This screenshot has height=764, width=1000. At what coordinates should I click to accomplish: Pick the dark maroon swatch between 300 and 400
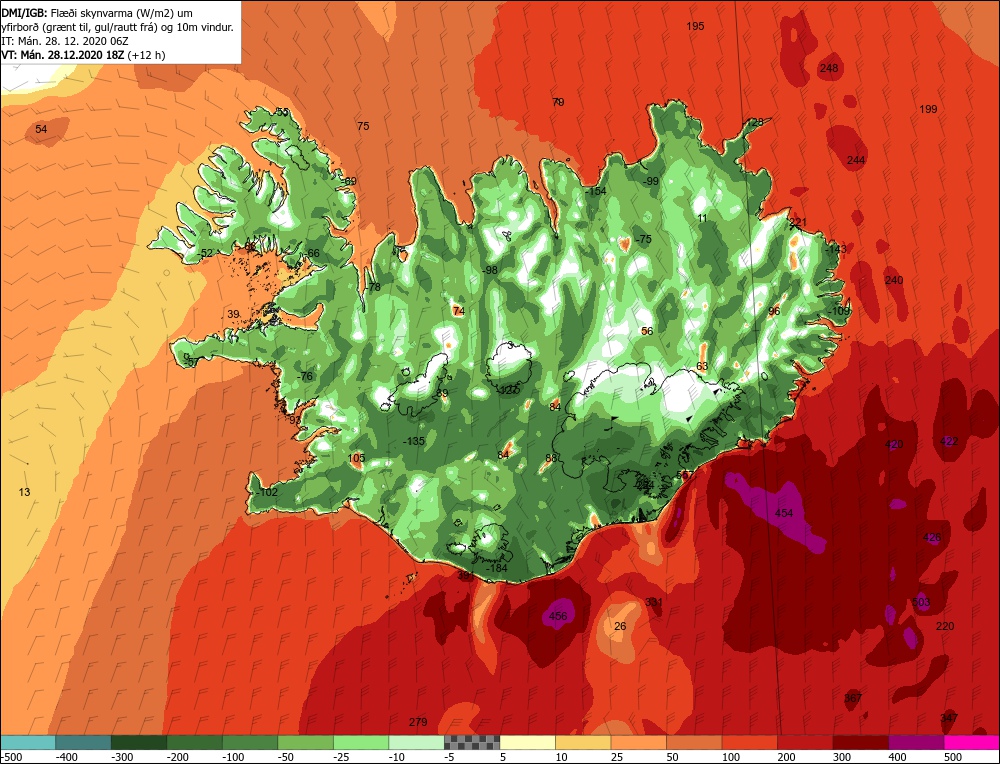[x=860, y=742]
